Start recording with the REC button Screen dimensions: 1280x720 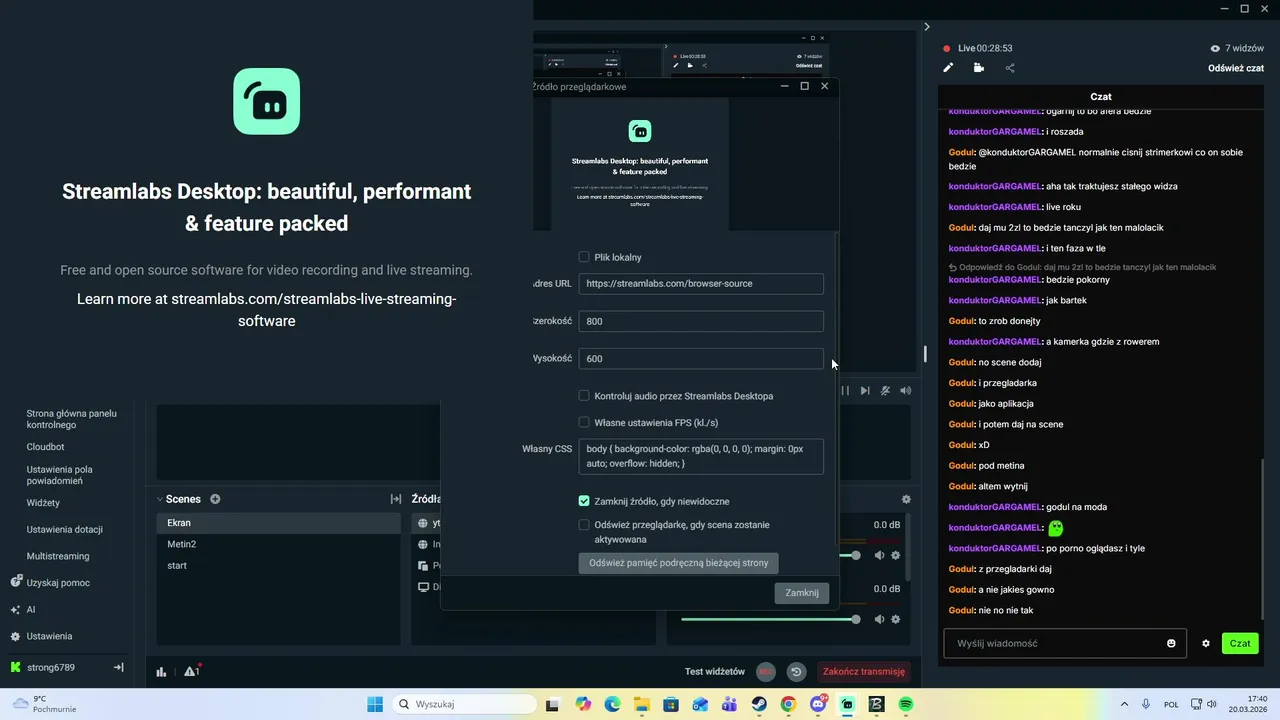766,672
